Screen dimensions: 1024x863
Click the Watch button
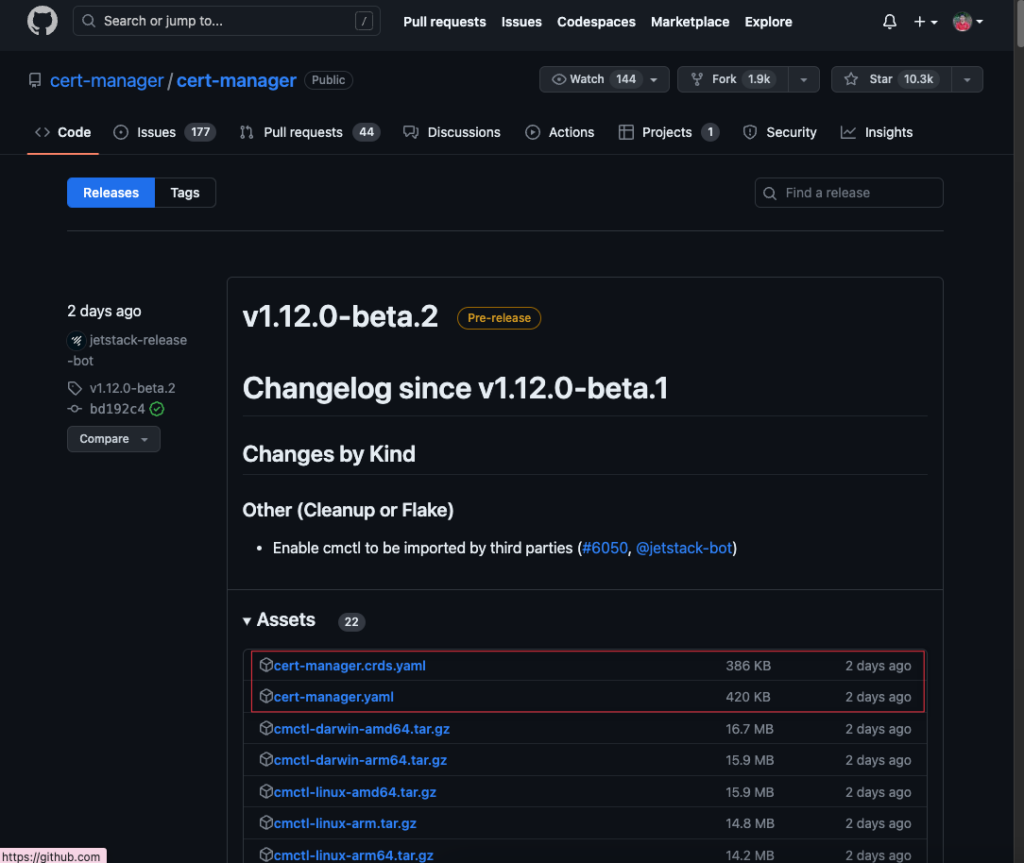604,79
